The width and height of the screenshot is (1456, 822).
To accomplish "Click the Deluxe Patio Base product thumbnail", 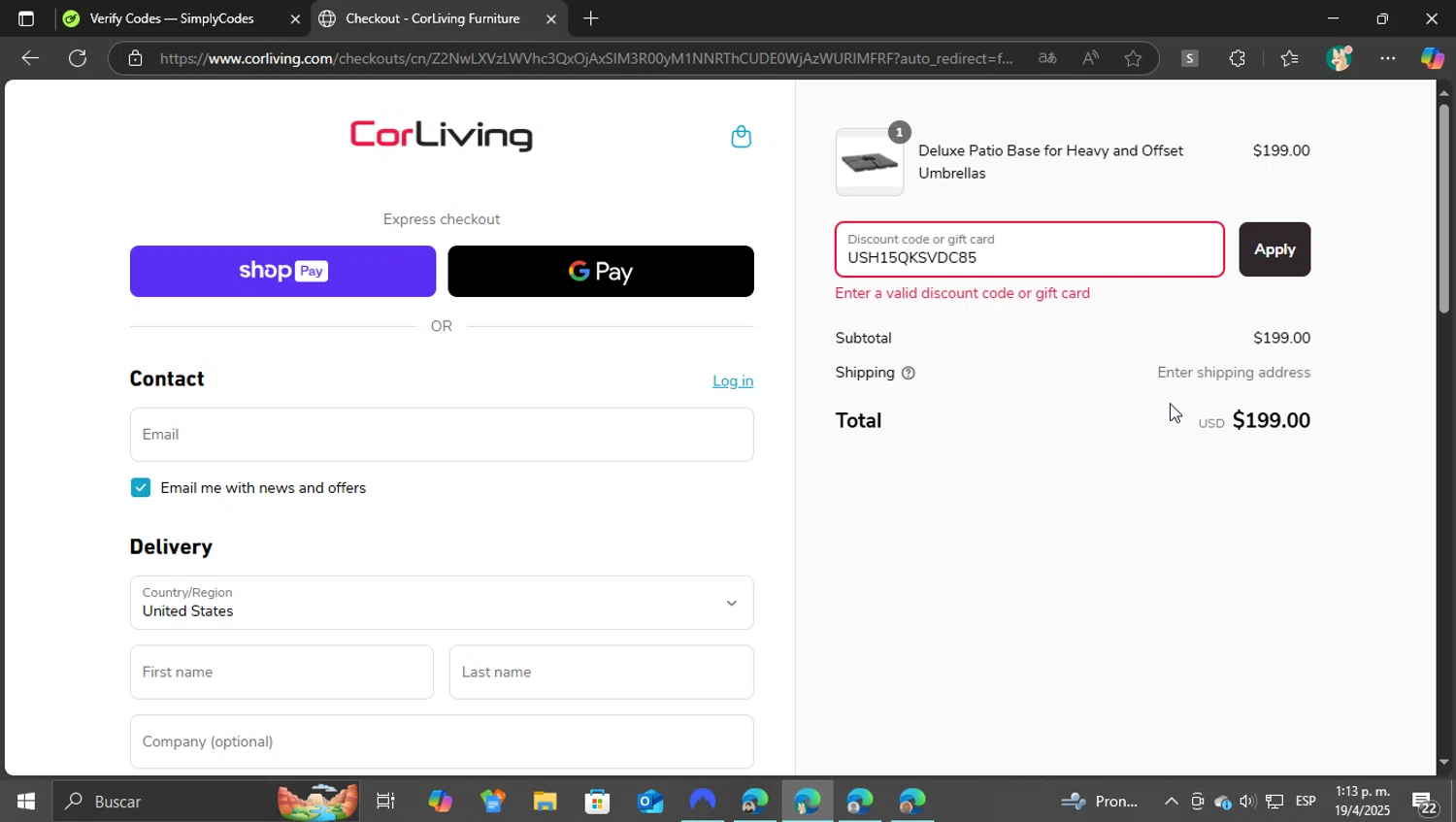I will tap(870, 162).
